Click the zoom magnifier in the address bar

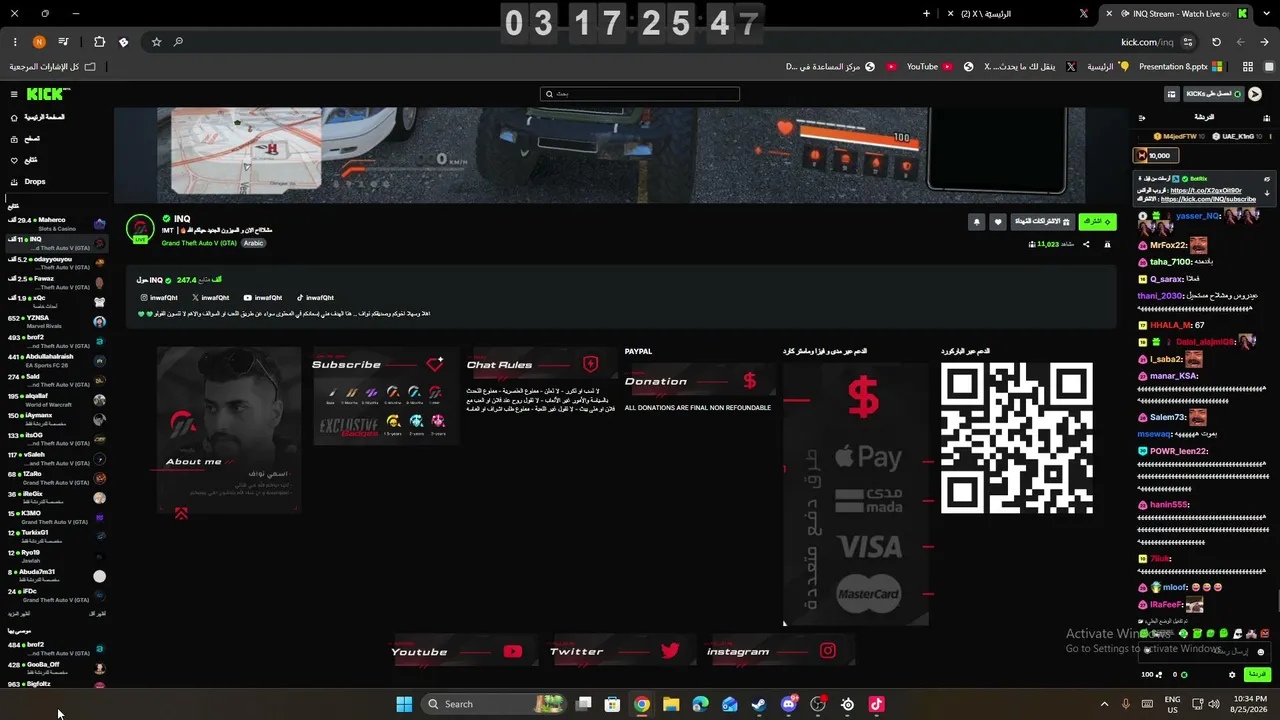tap(178, 42)
